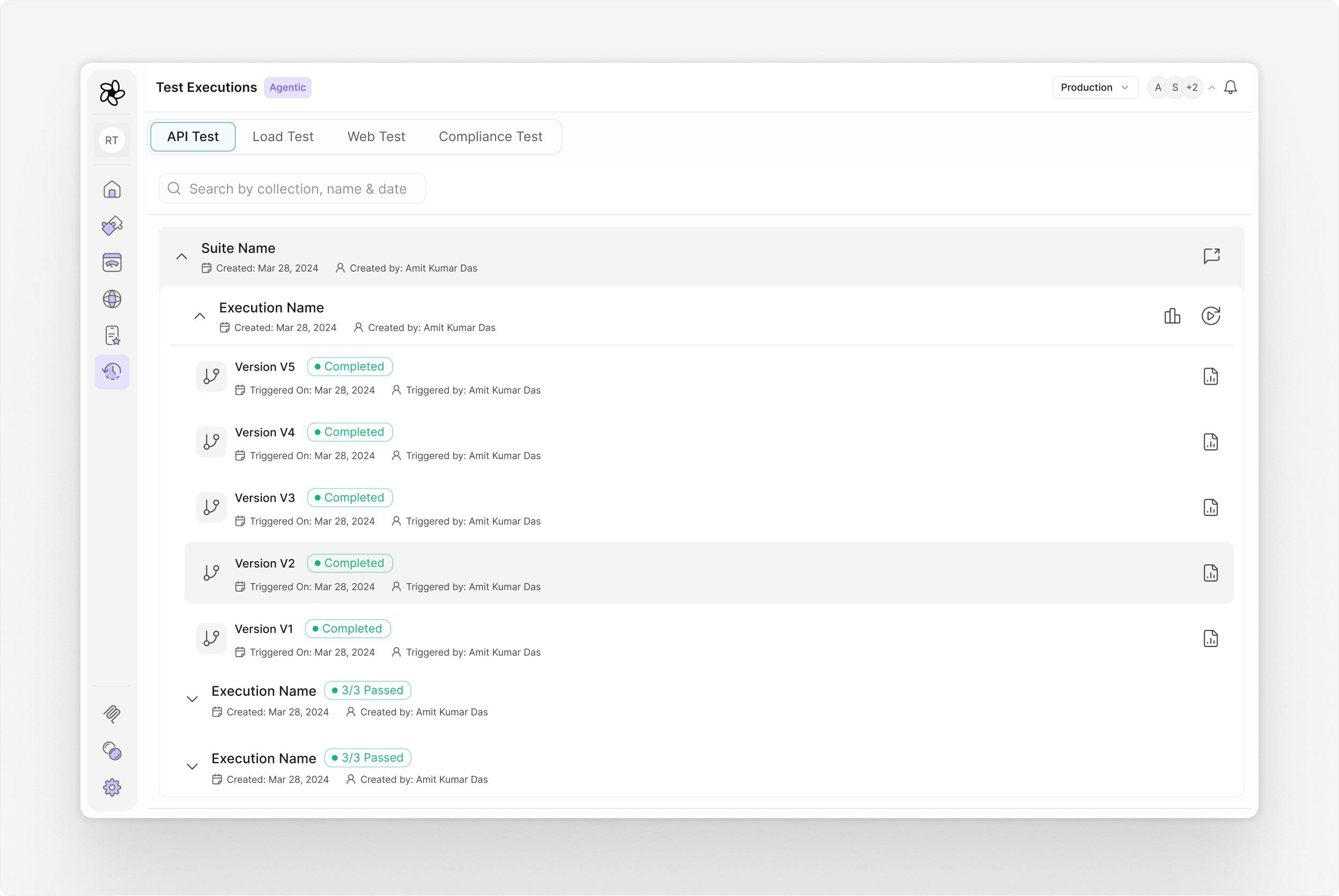Click the search by collection field

(292, 188)
